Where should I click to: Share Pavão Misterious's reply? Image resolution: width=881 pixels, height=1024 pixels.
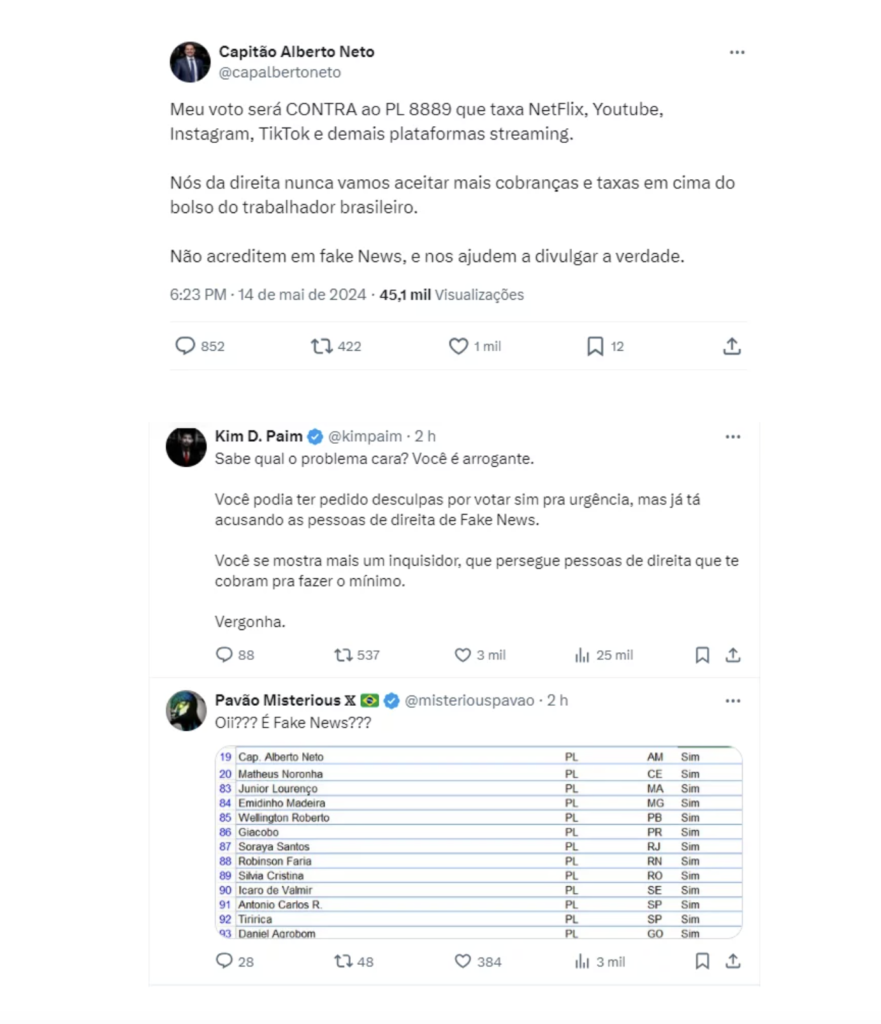[x=733, y=961]
